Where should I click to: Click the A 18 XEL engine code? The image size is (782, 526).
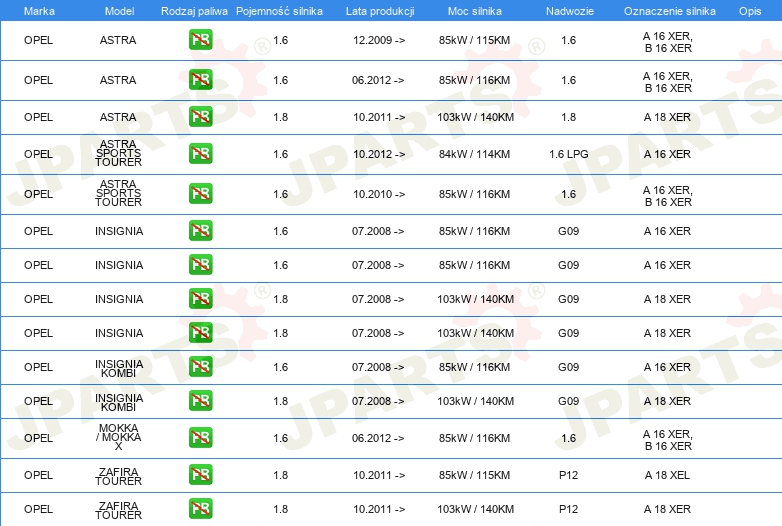tap(667, 475)
